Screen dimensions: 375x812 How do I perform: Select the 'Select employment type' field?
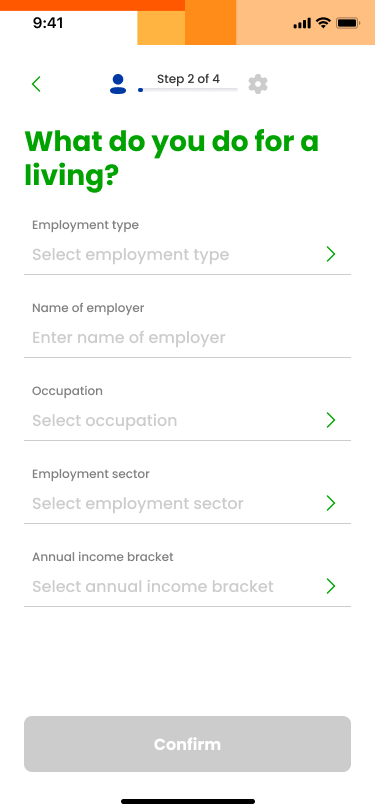coord(188,254)
